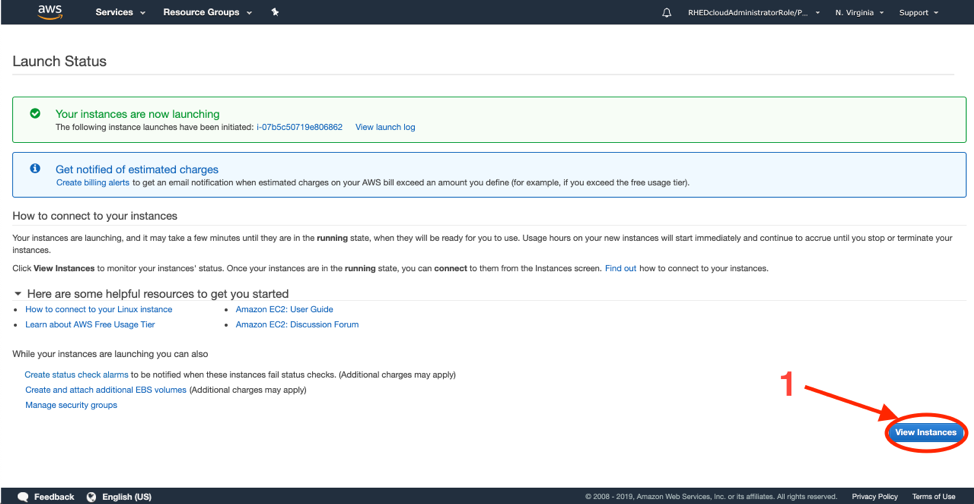The height and width of the screenshot is (504, 974).
Task: Collapse the helpful resources section
Action: point(17,294)
